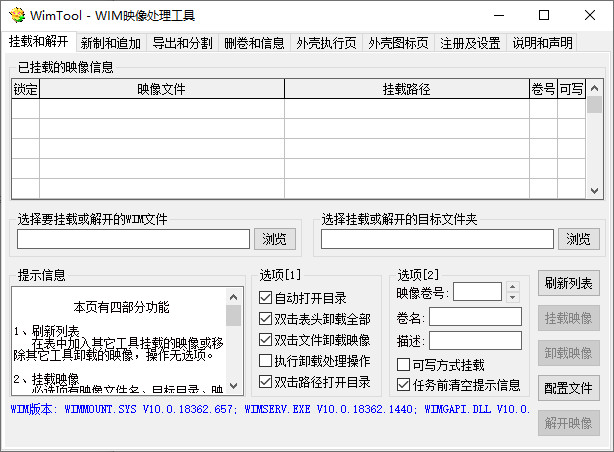This screenshot has height=452, width=614.
Task: Open the 外壳图标页 tab
Action: (398, 43)
